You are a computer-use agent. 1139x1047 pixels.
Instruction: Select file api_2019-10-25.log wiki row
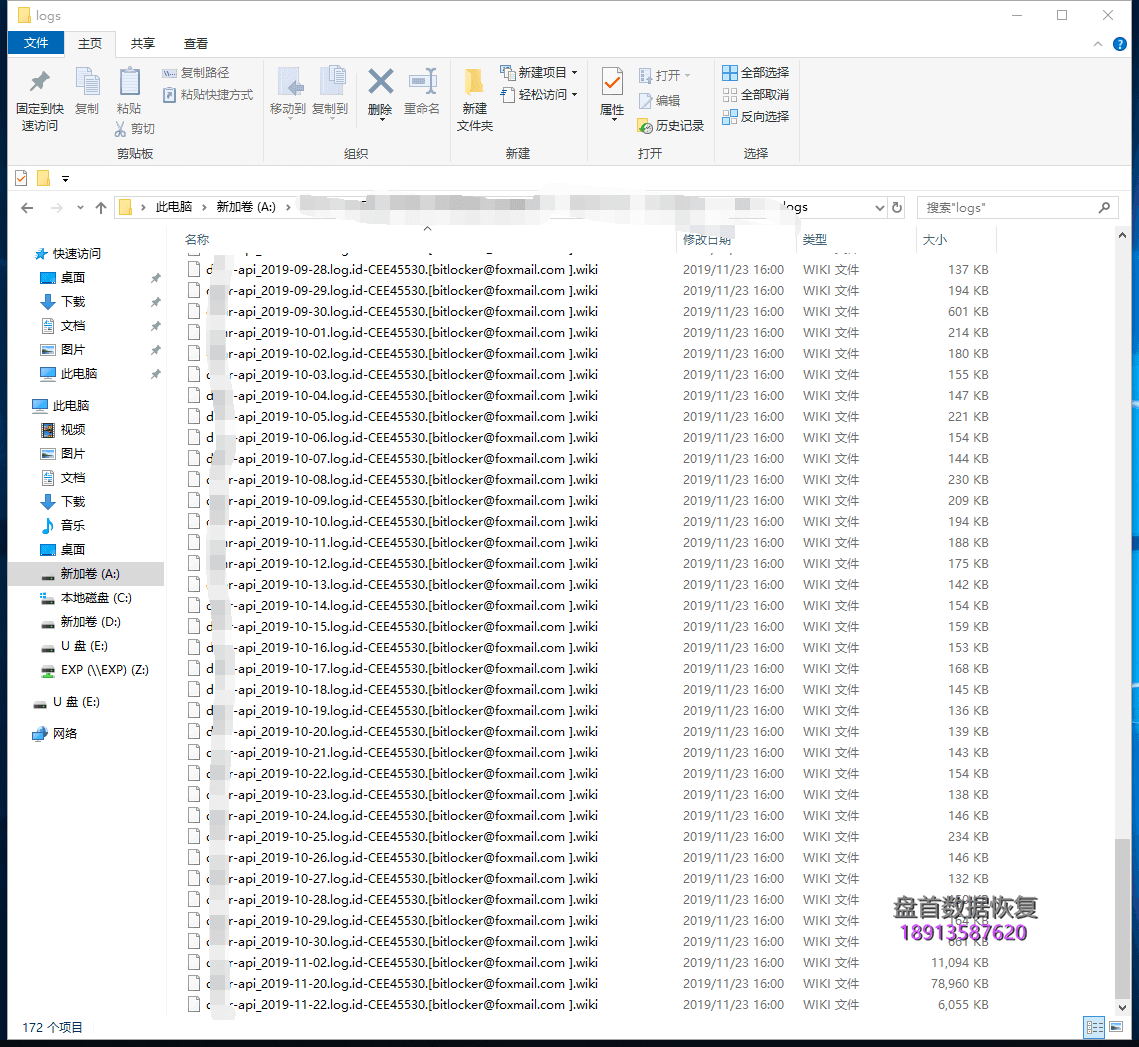point(588,837)
